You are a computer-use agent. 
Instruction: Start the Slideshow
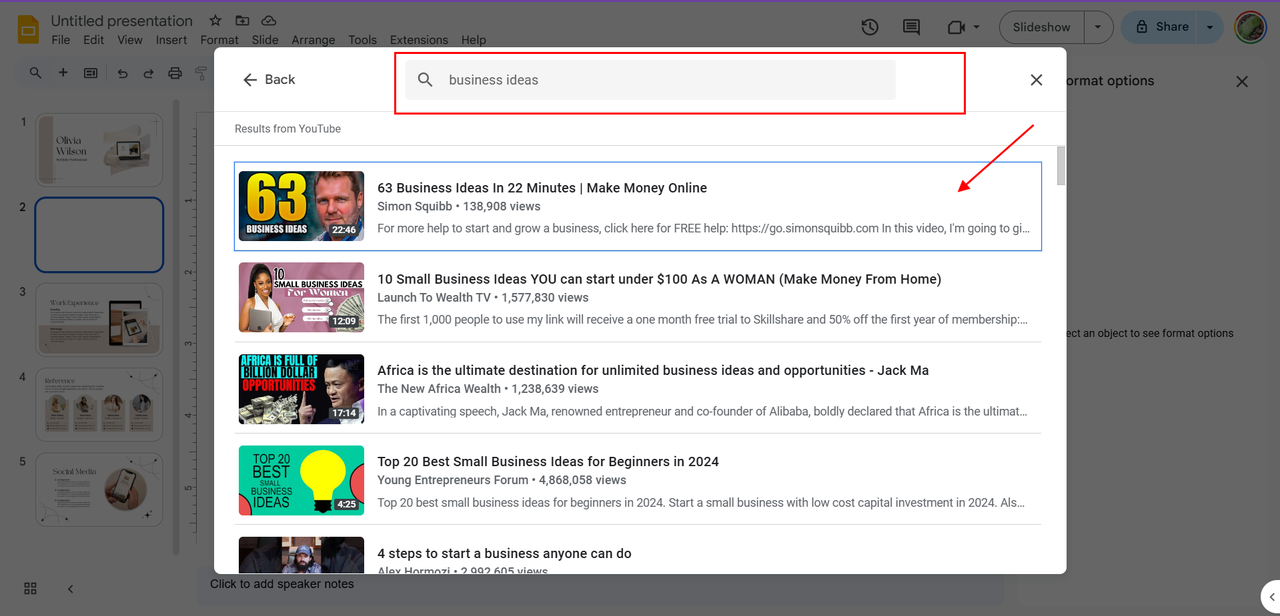[x=1041, y=27]
